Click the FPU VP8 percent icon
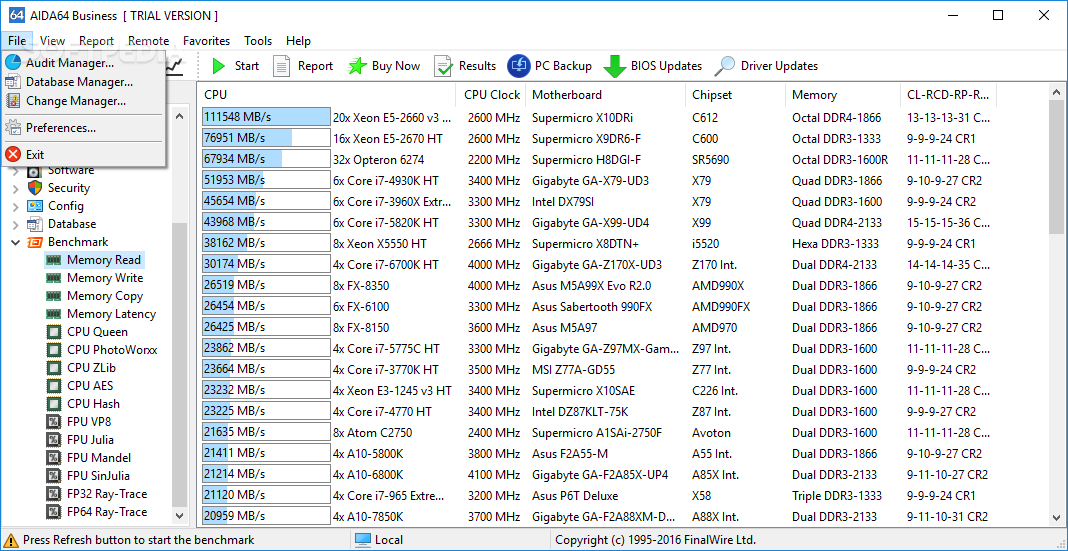This screenshot has width=1068, height=551. pos(53,422)
